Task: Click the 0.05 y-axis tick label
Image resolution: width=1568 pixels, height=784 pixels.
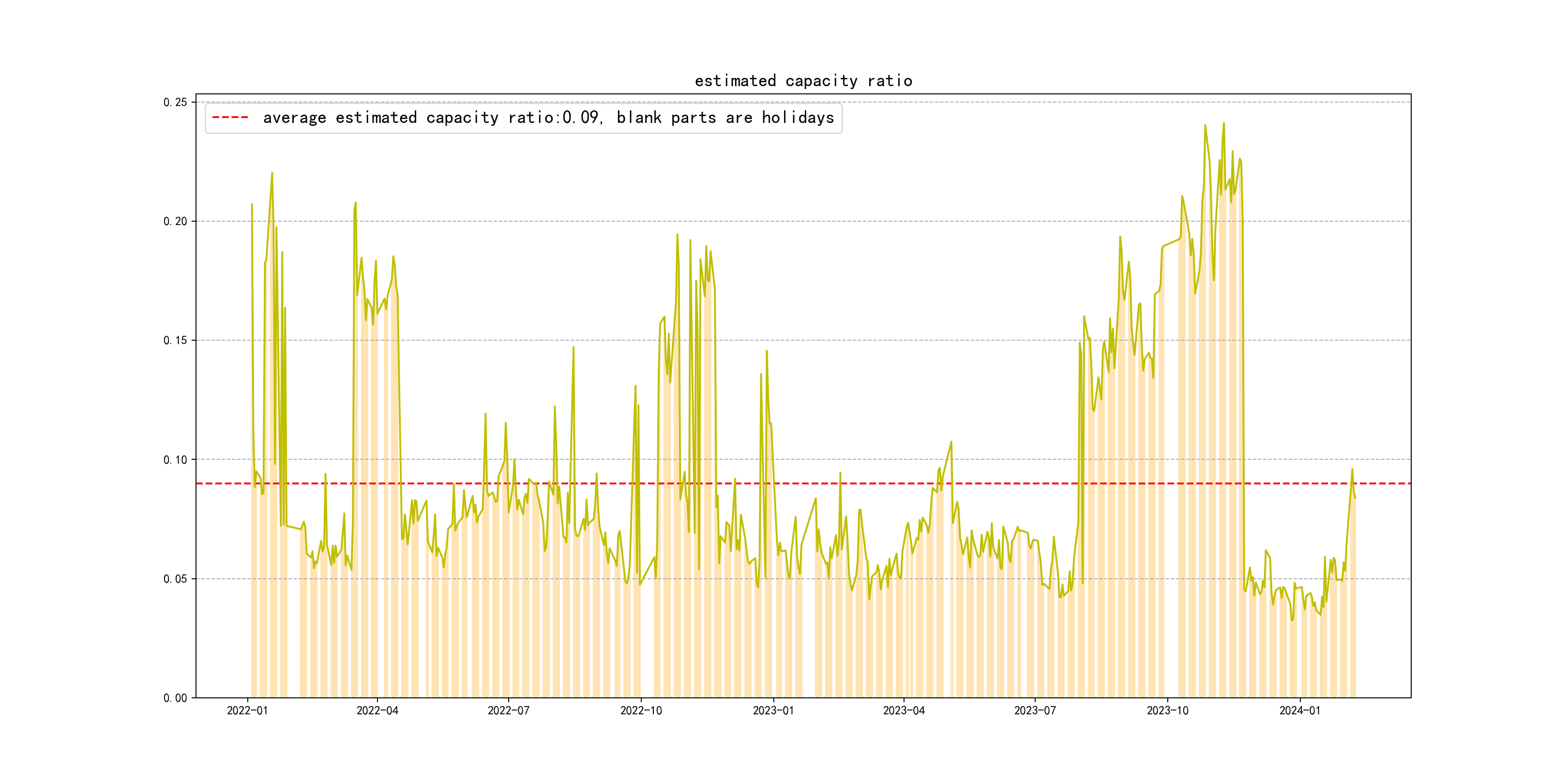Action: (175, 579)
